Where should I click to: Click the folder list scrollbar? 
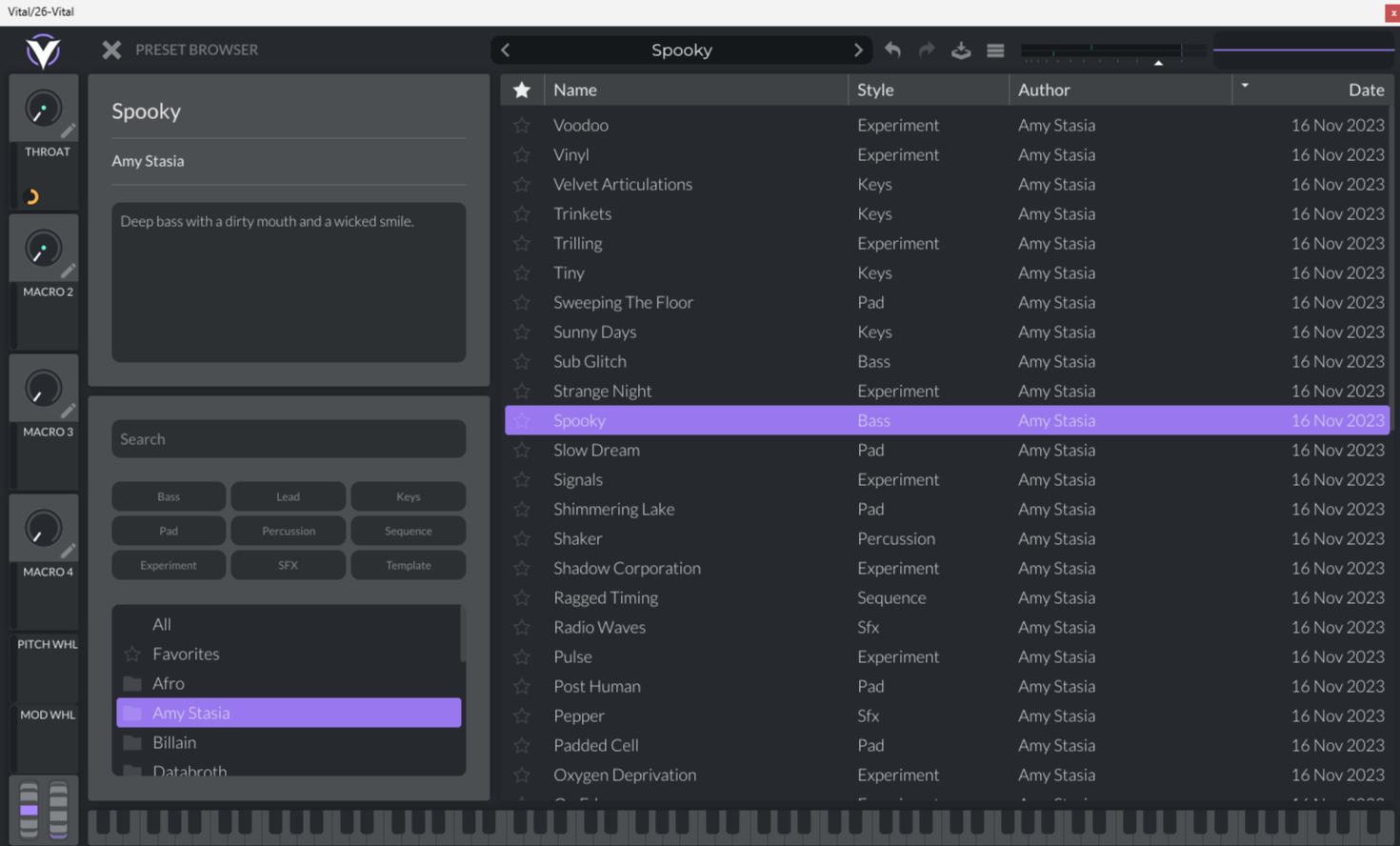[463, 634]
